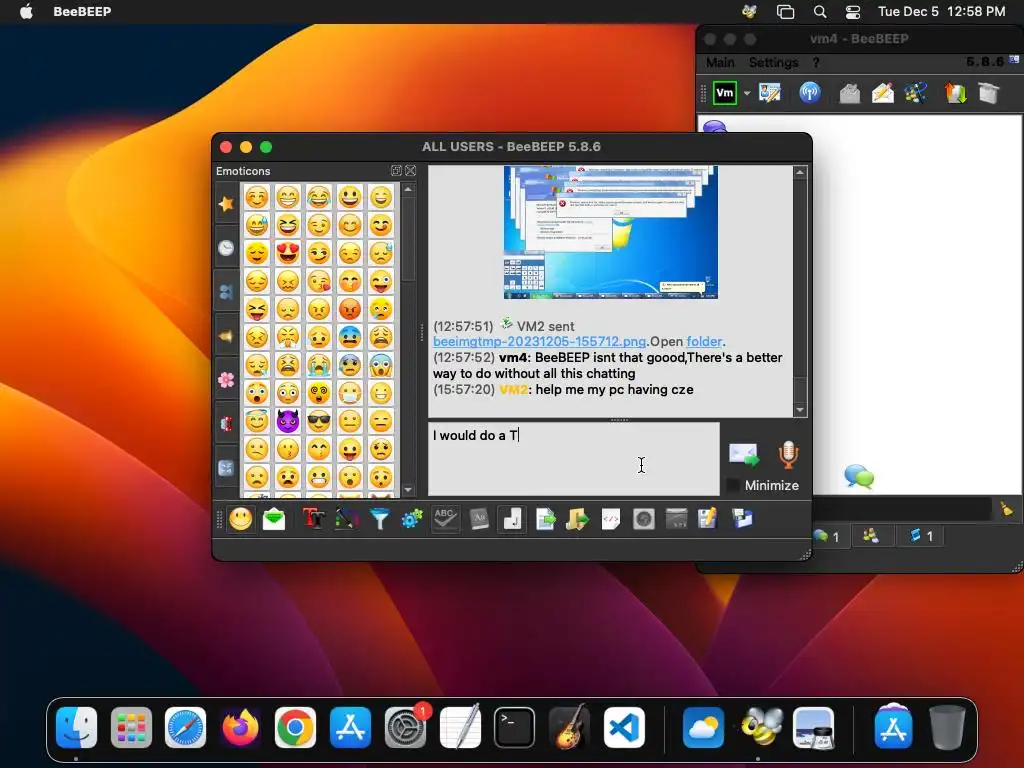1024x768 pixels.
Task: Switch to the people emoticon category tab
Action: 226,292
